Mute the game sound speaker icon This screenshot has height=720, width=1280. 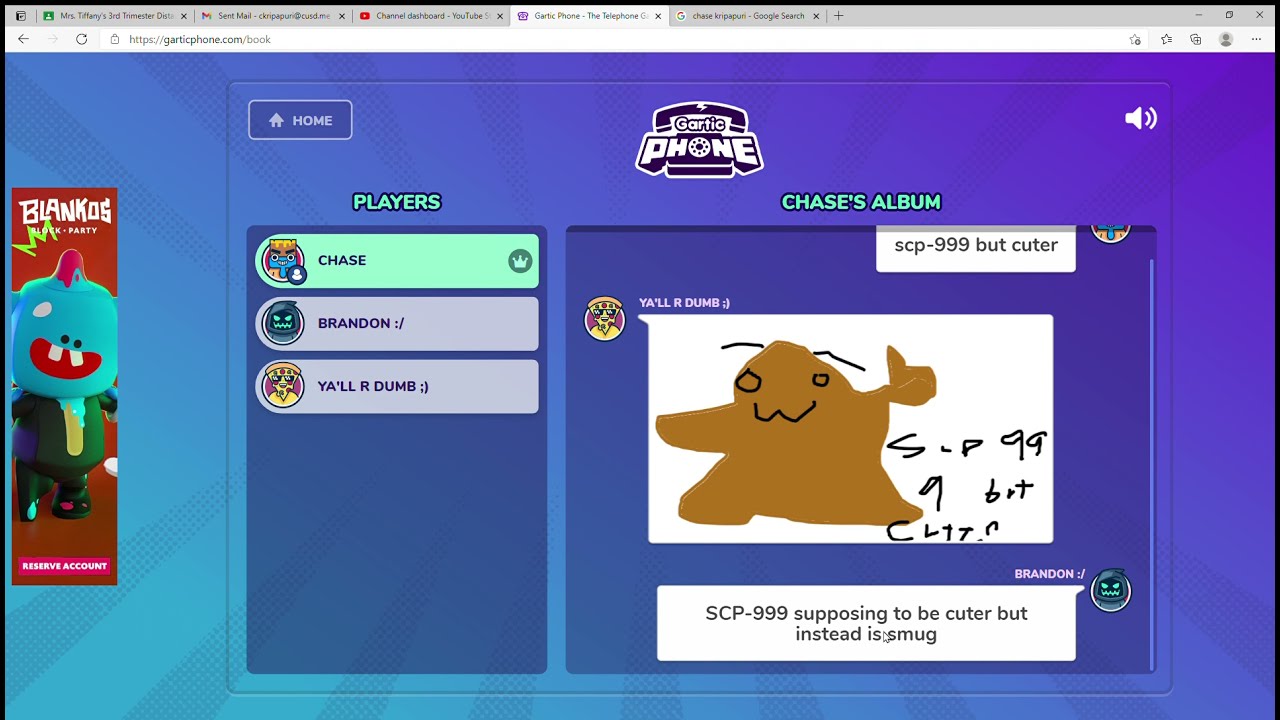pyautogui.click(x=1140, y=119)
